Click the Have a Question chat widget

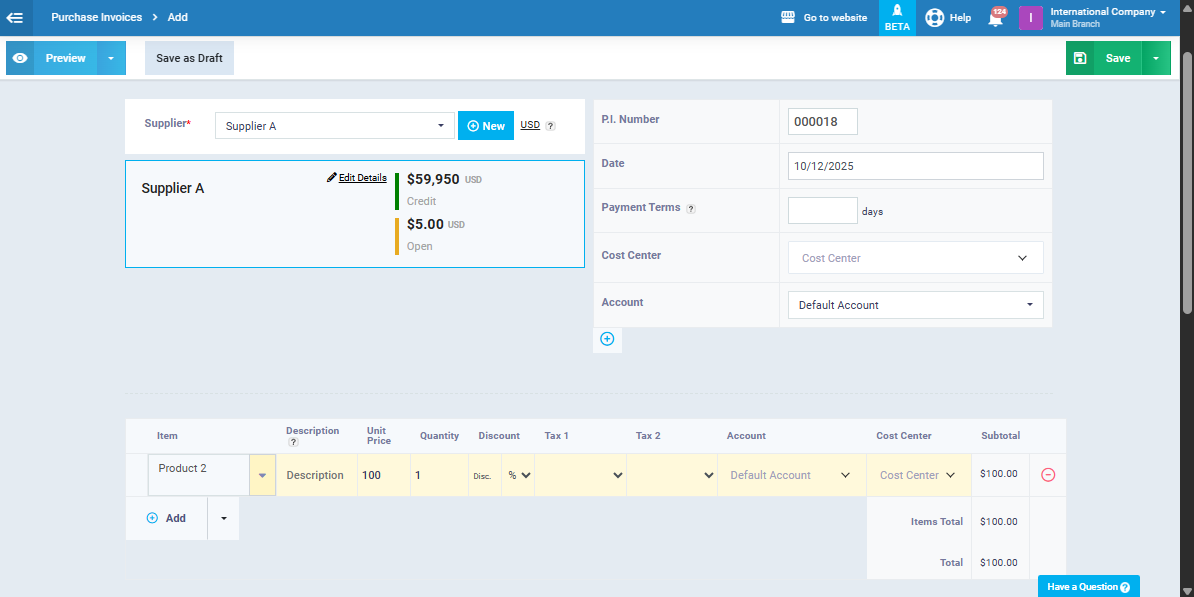coord(1088,587)
